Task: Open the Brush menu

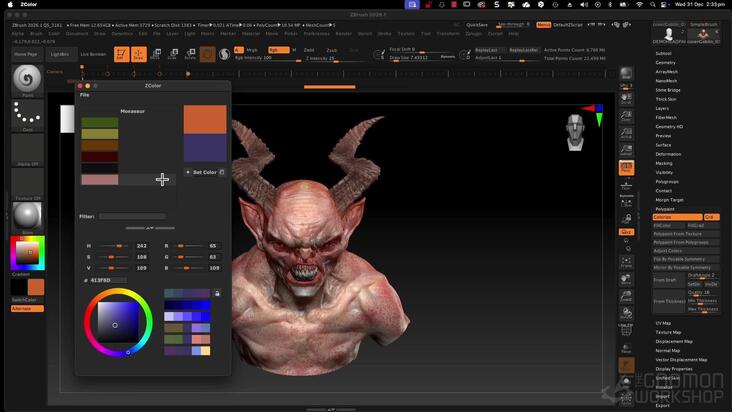Action: 36,34
